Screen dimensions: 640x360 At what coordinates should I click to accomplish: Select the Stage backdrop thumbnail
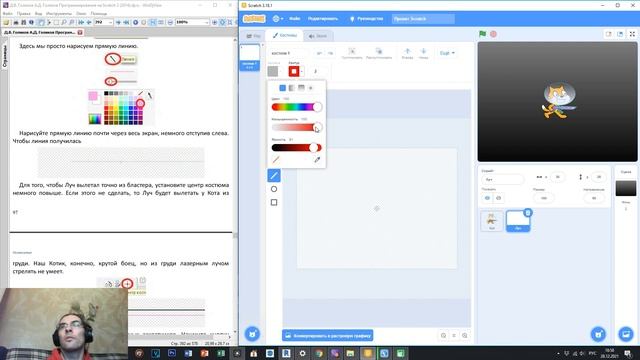click(626, 189)
